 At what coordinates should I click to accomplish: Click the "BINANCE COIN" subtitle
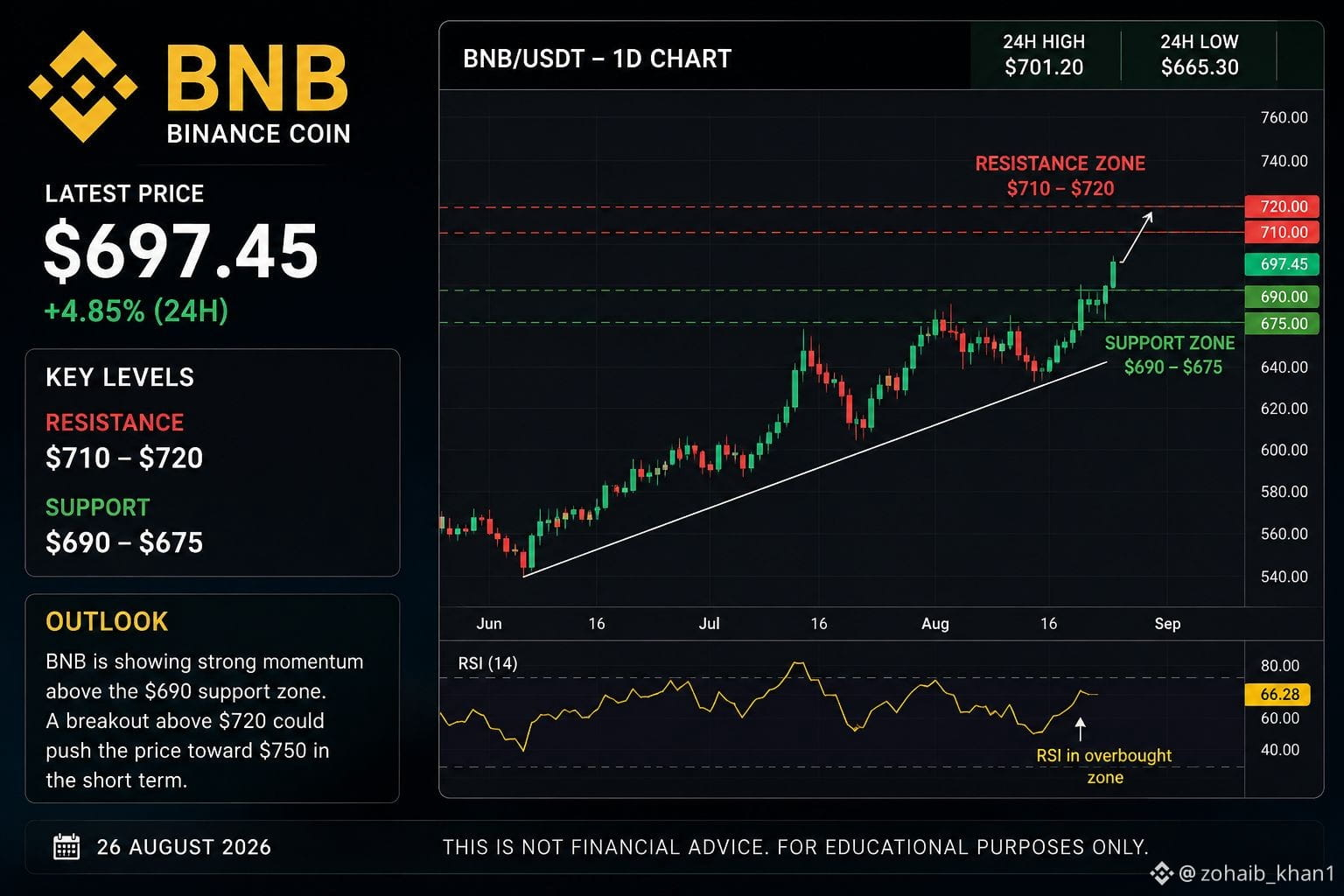258,134
